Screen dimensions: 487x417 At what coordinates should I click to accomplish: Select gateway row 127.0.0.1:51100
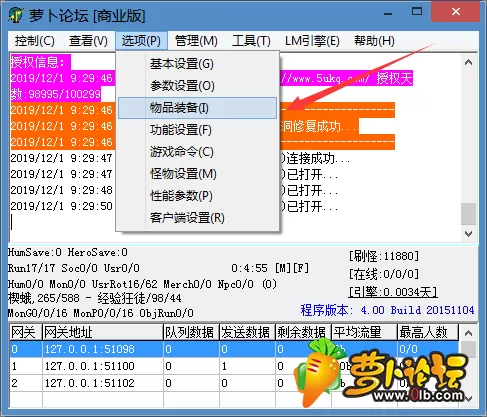pyautogui.click(x=234, y=366)
